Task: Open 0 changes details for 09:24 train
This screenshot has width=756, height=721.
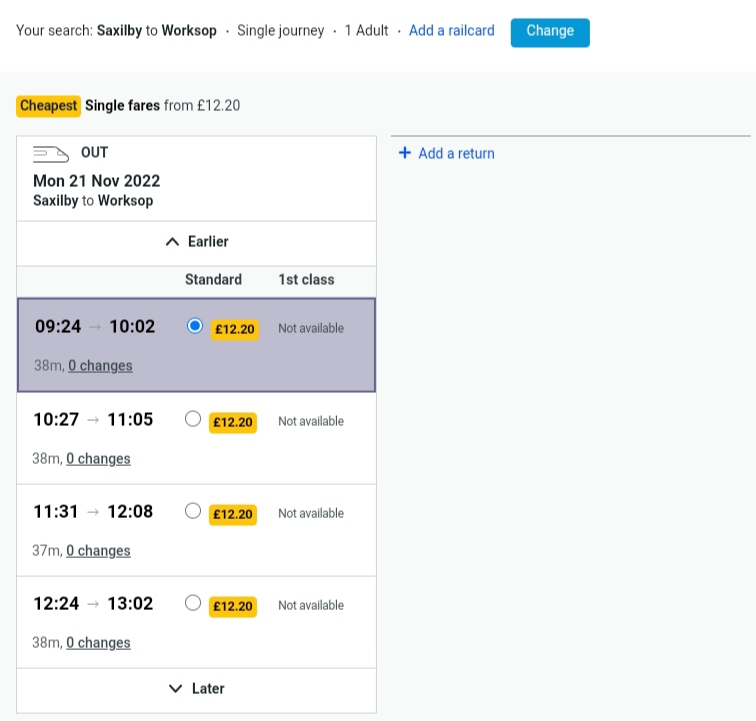Action: (100, 366)
